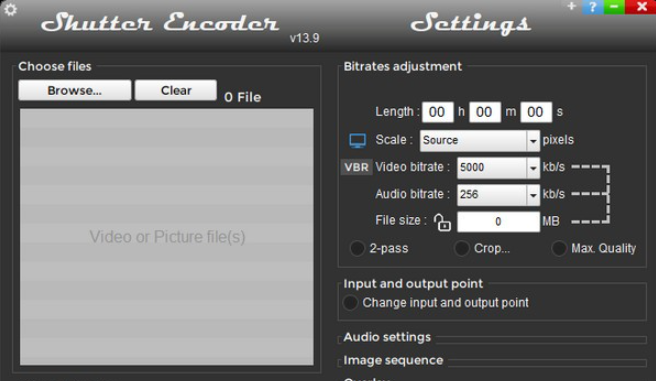This screenshot has width=656, height=381.
Task: Click the Clear button
Action: click(176, 90)
